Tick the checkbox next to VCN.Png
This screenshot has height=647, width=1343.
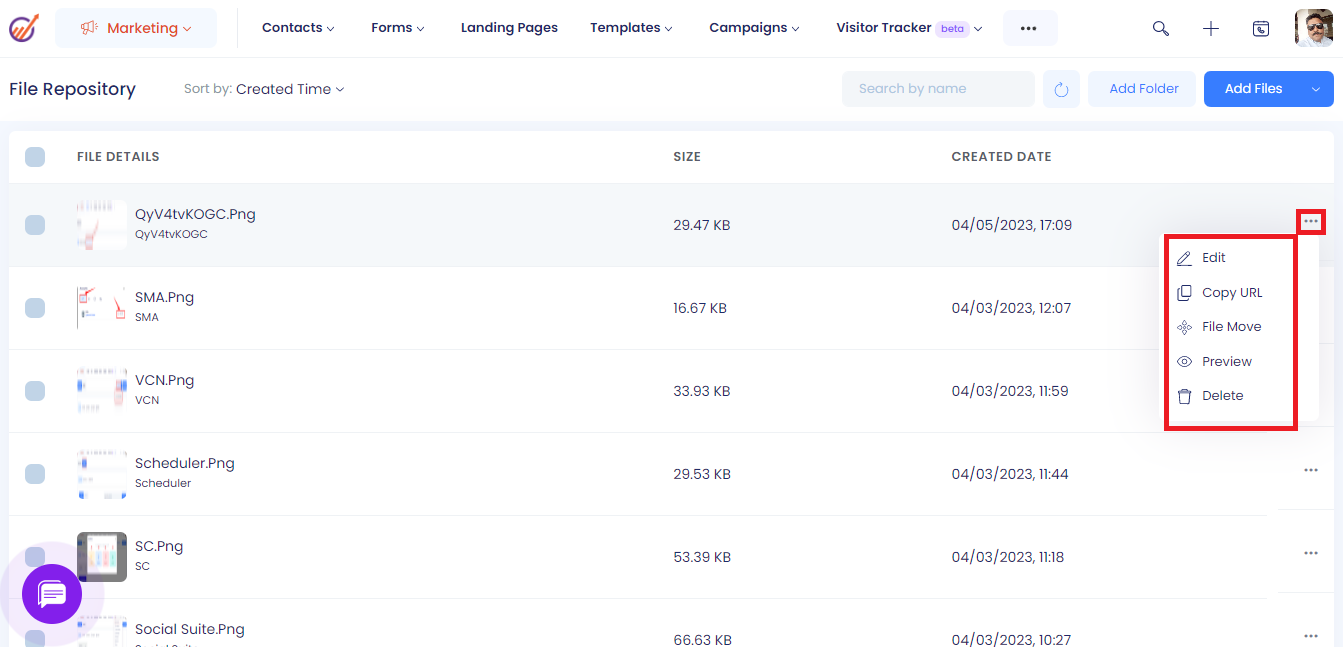35,391
